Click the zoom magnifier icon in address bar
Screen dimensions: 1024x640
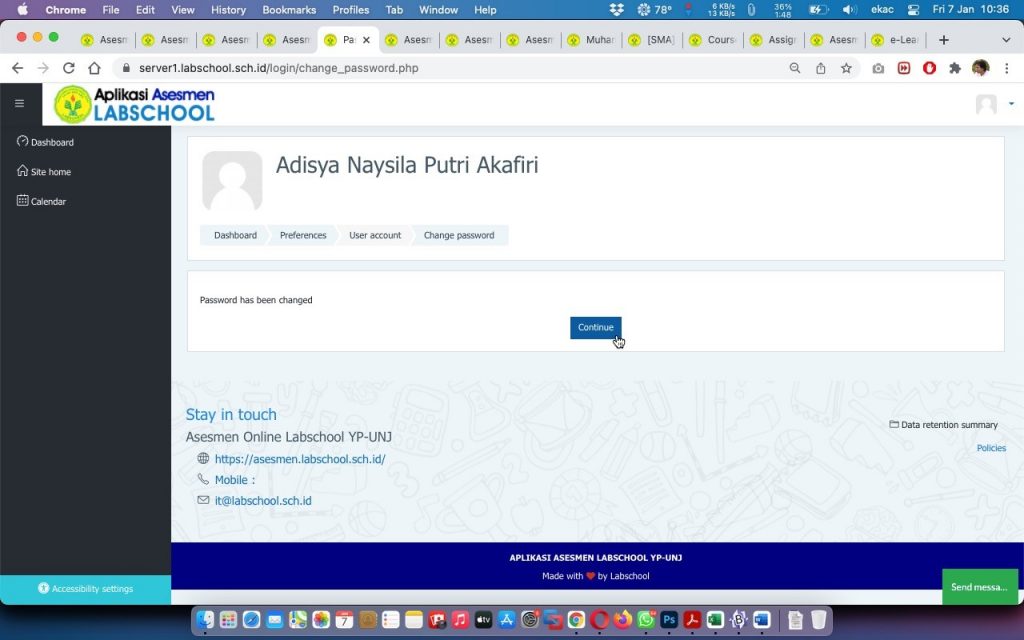click(795, 68)
